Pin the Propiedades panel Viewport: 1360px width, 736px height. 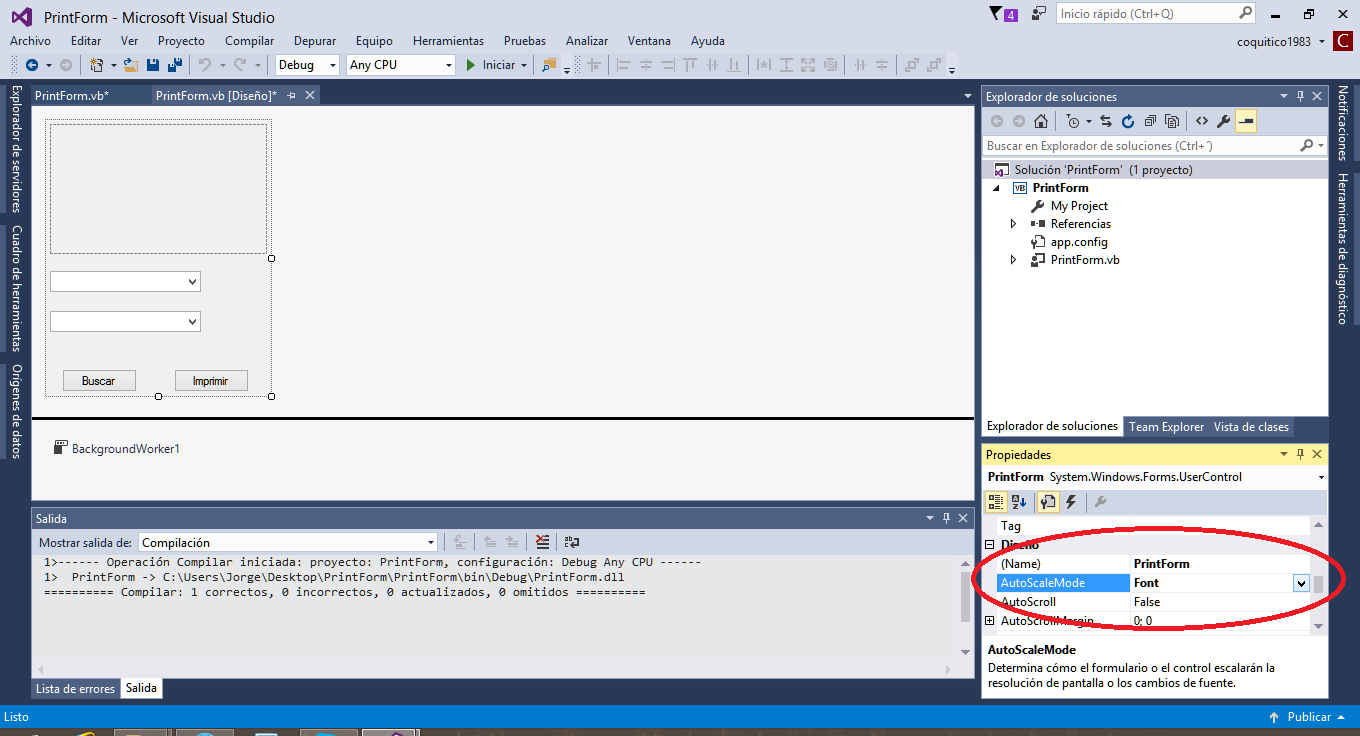pyautogui.click(x=1299, y=454)
